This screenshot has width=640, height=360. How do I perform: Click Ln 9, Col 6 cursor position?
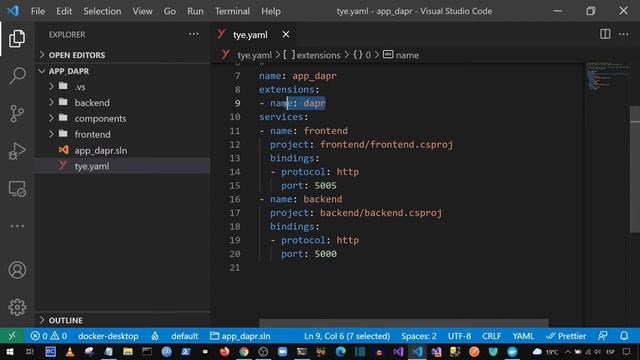click(x=347, y=336)
